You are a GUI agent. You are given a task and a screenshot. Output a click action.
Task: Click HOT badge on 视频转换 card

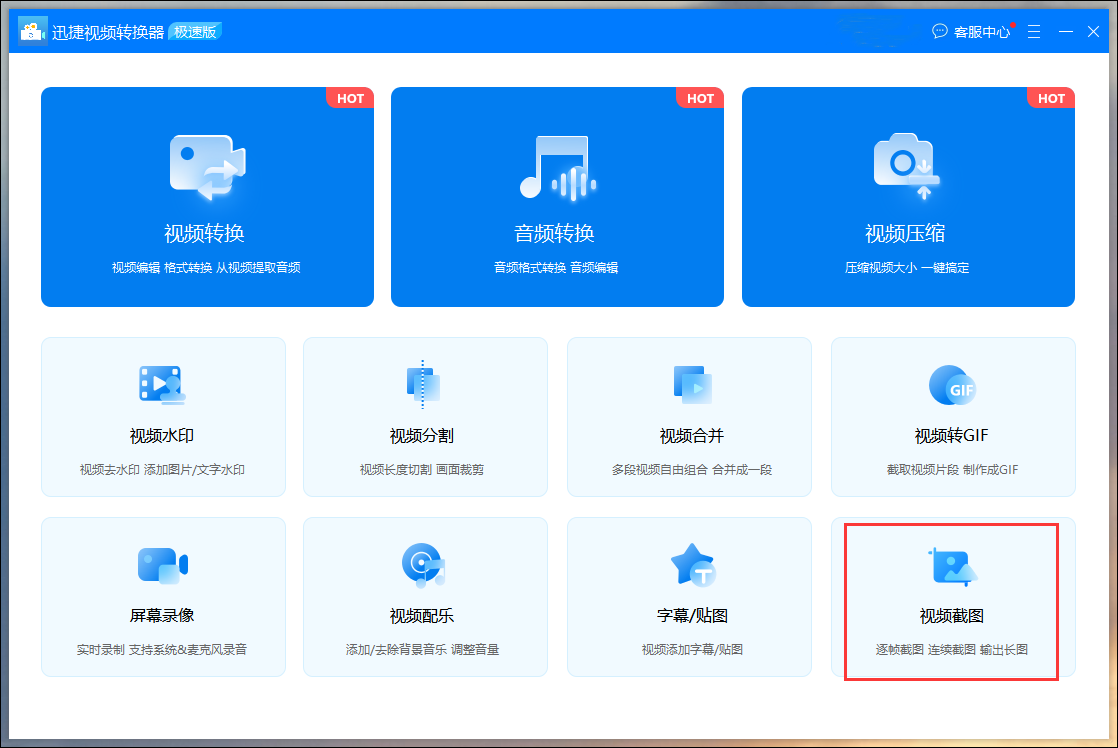[x=350, y=98]
